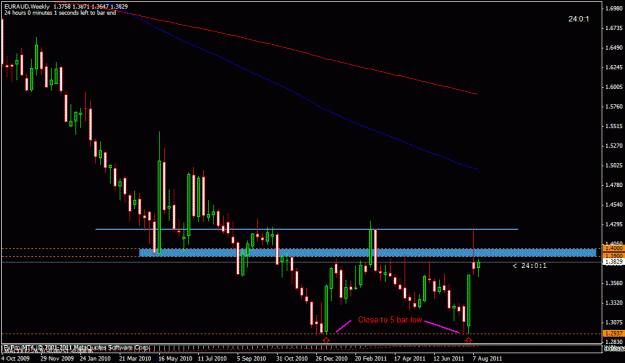Click the 16 May 2010 date label
625x363 pixels.
point(174,358)
